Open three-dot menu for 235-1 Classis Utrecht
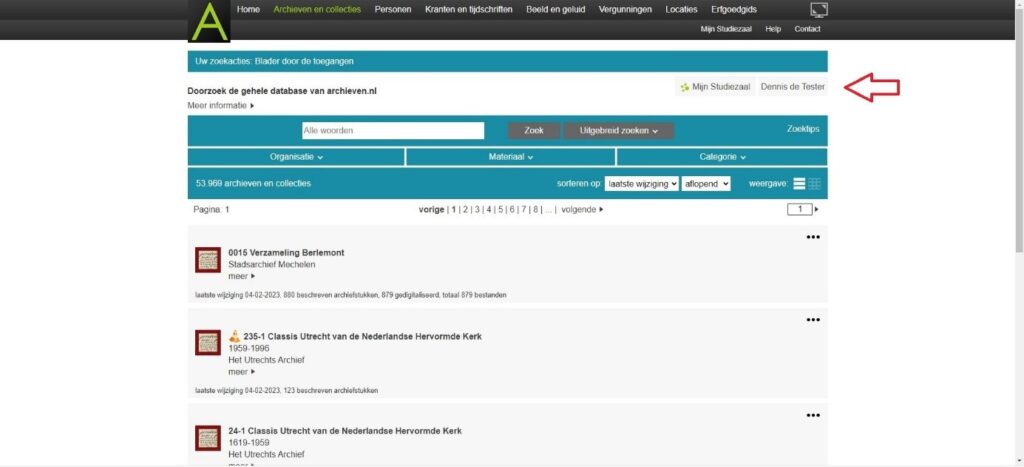Image resolution: width=1024 pixels, height=467 pixels. (x=813, y=320)
